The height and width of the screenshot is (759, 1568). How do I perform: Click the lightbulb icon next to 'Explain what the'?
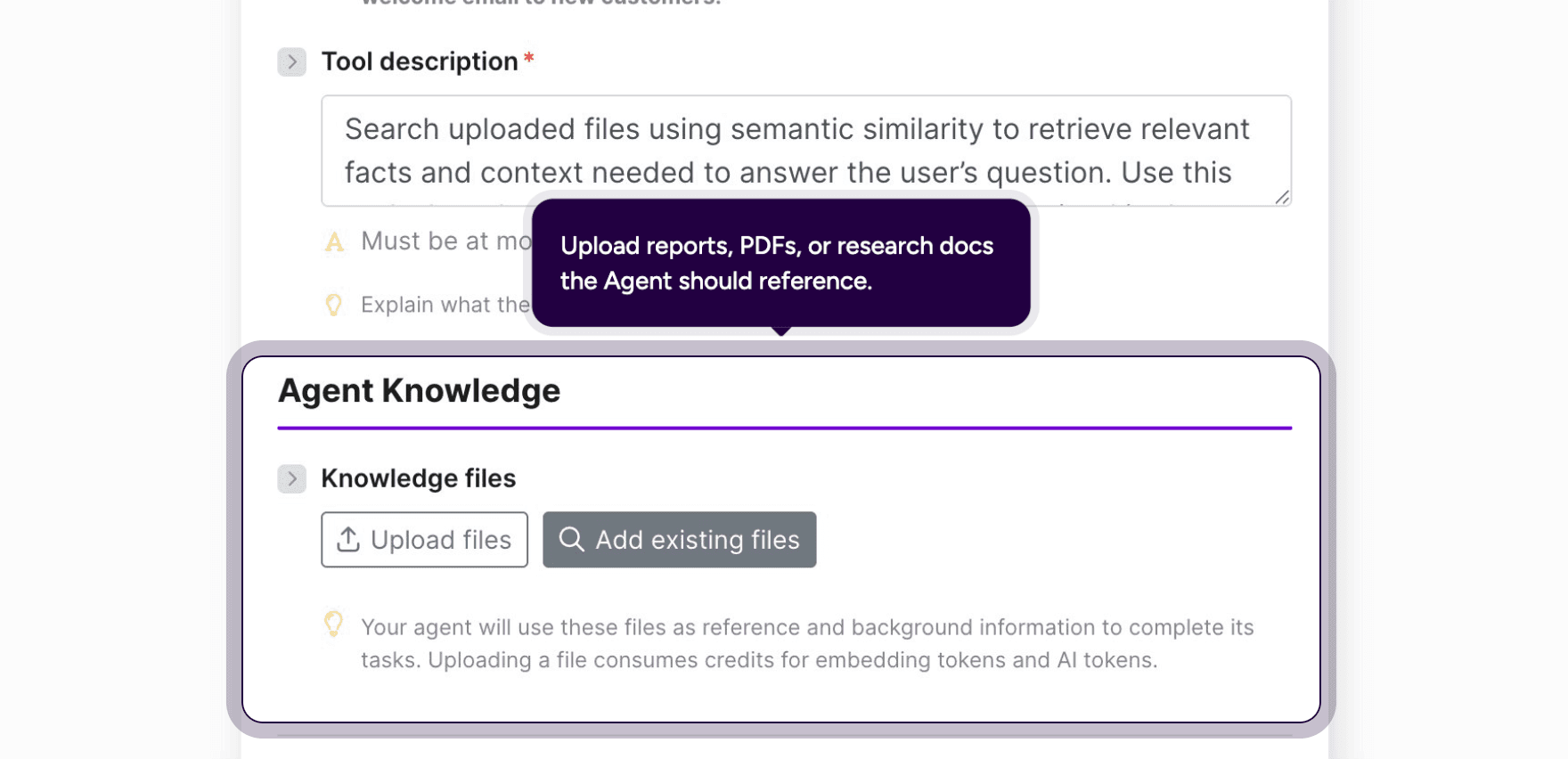click(x=333, y=305)
